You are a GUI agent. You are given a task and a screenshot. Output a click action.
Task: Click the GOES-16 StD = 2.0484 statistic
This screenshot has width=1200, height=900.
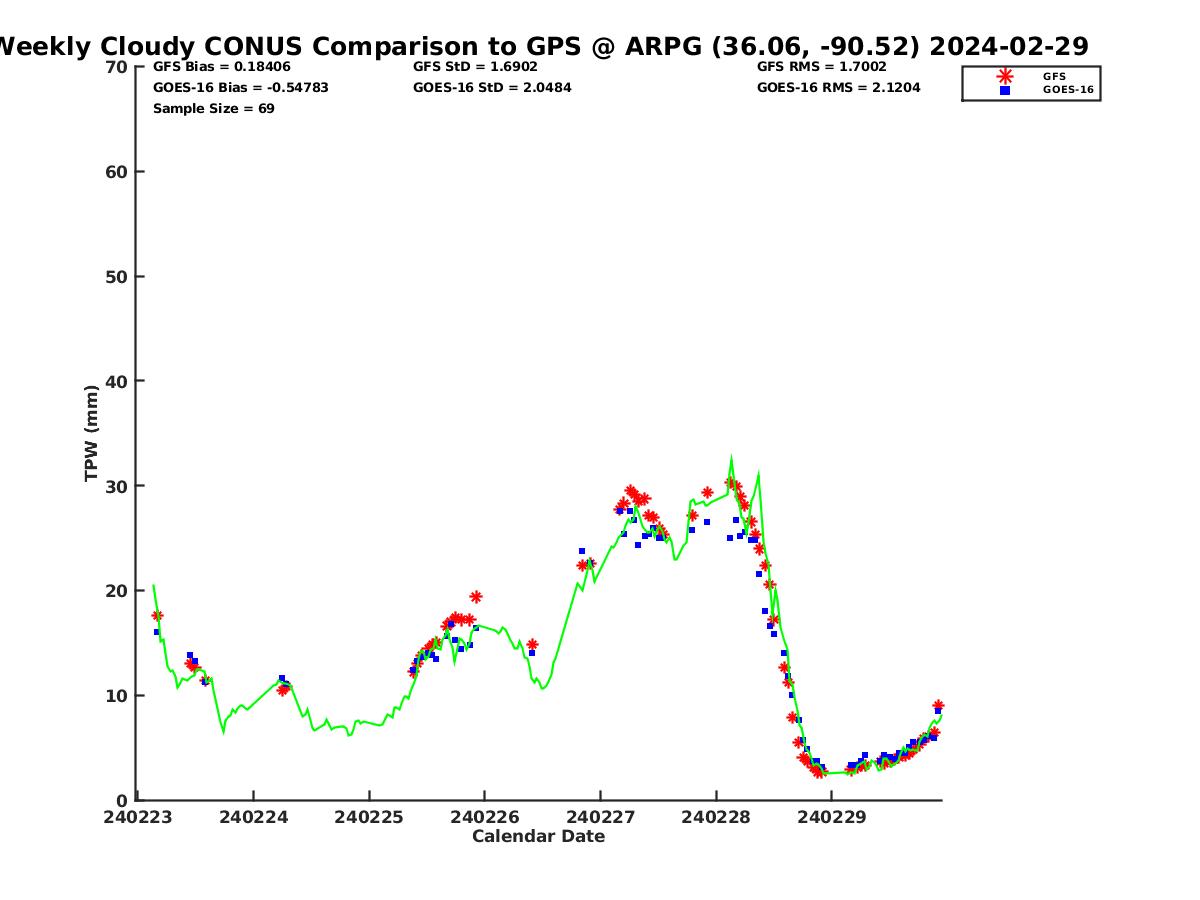point(493,88)
